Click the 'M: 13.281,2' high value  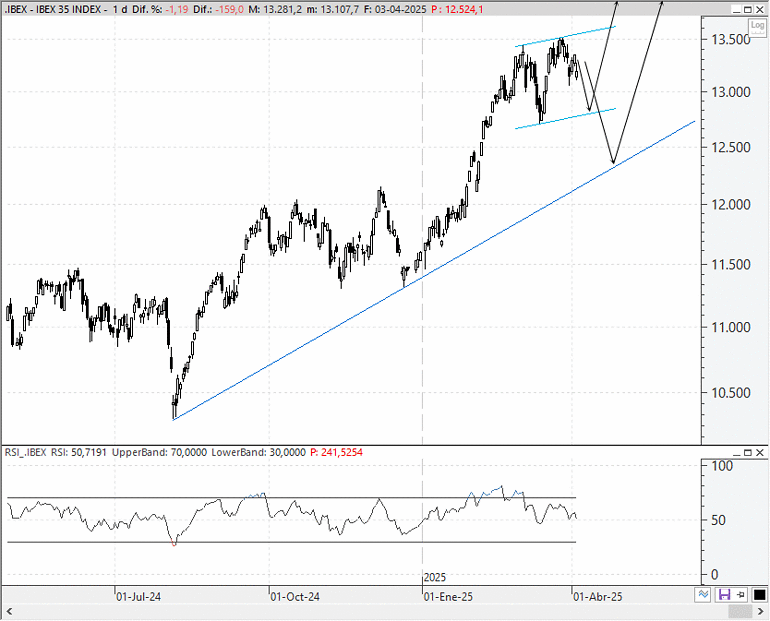[275, 9]
